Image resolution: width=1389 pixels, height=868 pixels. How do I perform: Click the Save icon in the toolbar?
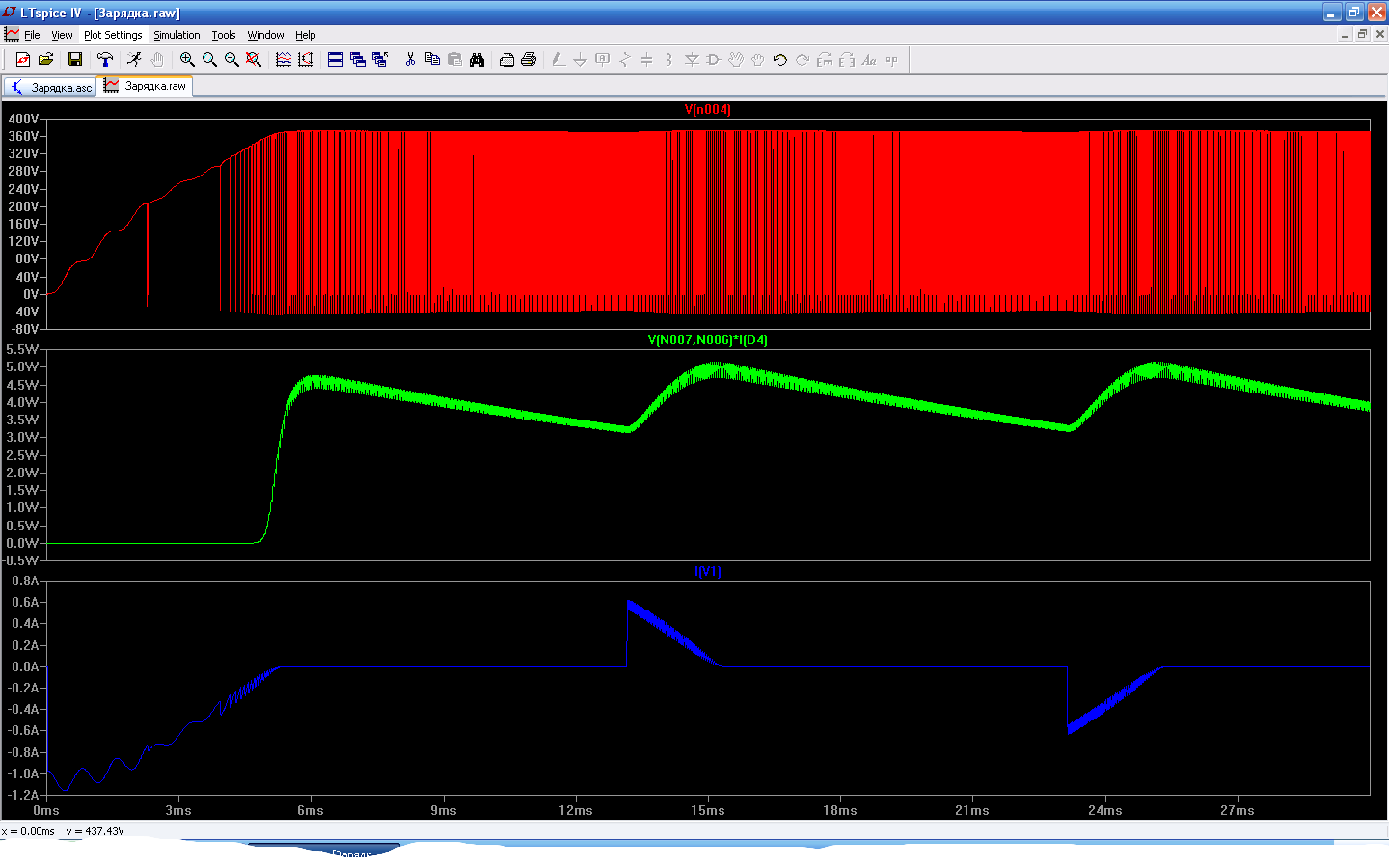[74, 60]
